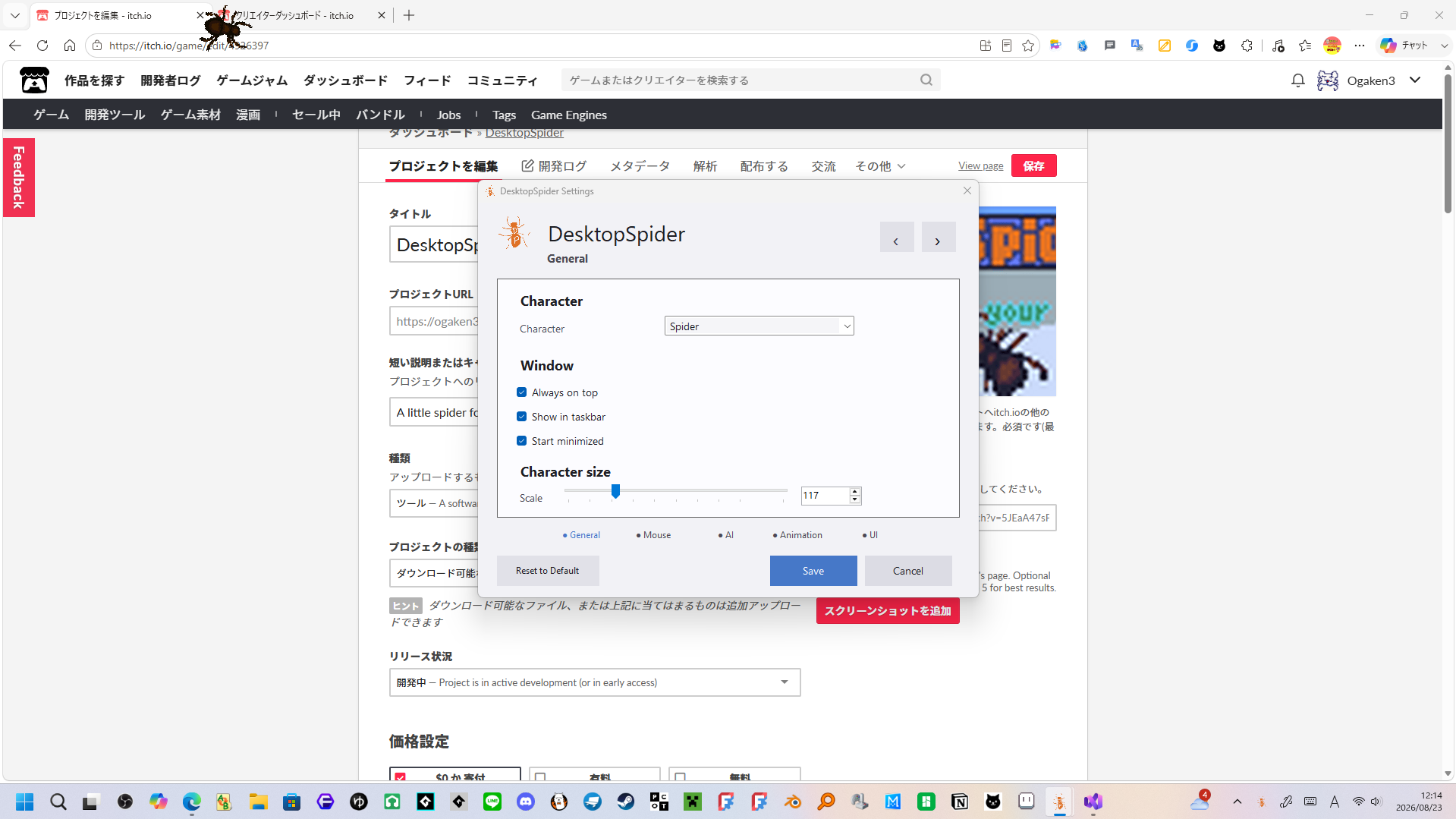The image size is (1456, 819).
Task: Expand the Copilot チャット dropdown arrow
Action: point(1444,46)
